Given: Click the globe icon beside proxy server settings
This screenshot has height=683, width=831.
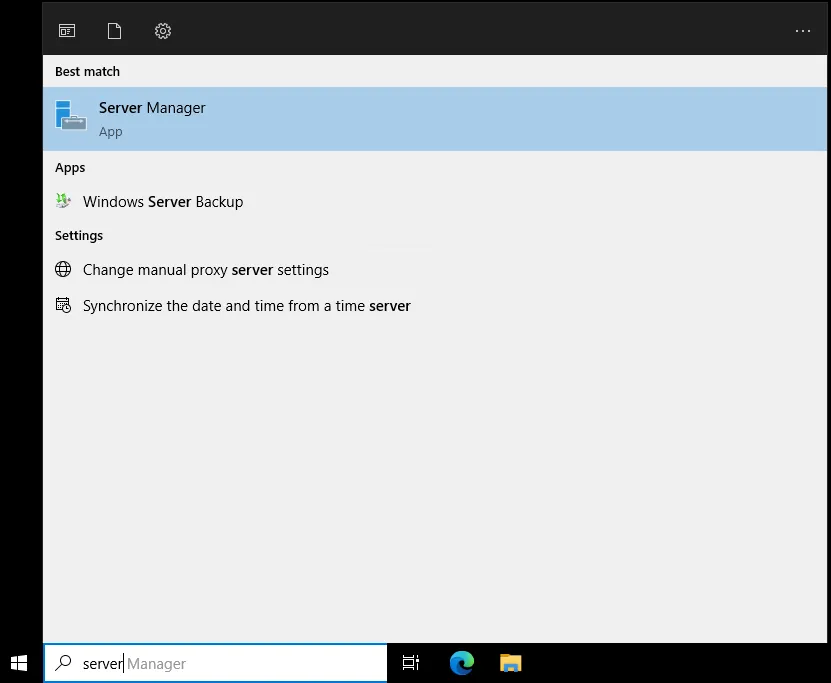Looking at the screenshot, I should coord(63,269).
